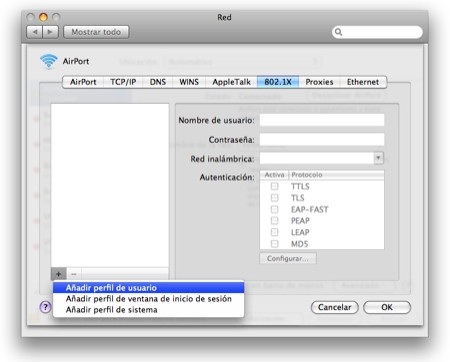Select the 802.1X tab
The image size is (450, 362).
(278, 82)
